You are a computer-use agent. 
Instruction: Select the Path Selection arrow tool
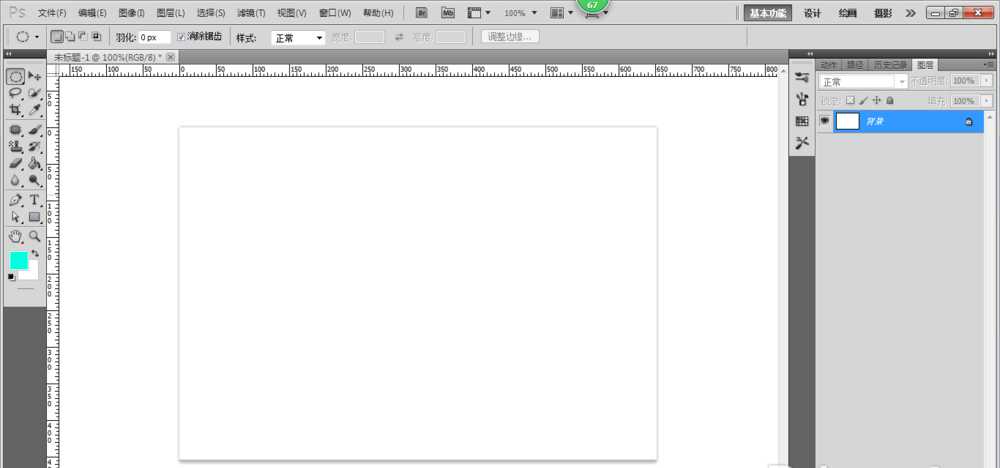[x=16, y=217]
